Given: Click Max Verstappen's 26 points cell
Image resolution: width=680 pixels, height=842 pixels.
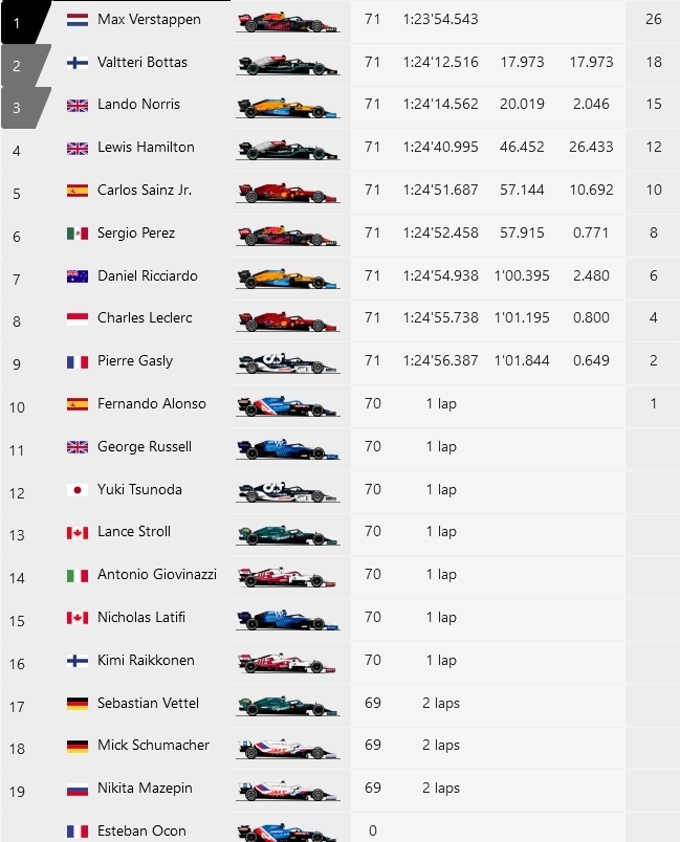Looking at the screenshot, I should coord(654,20).
